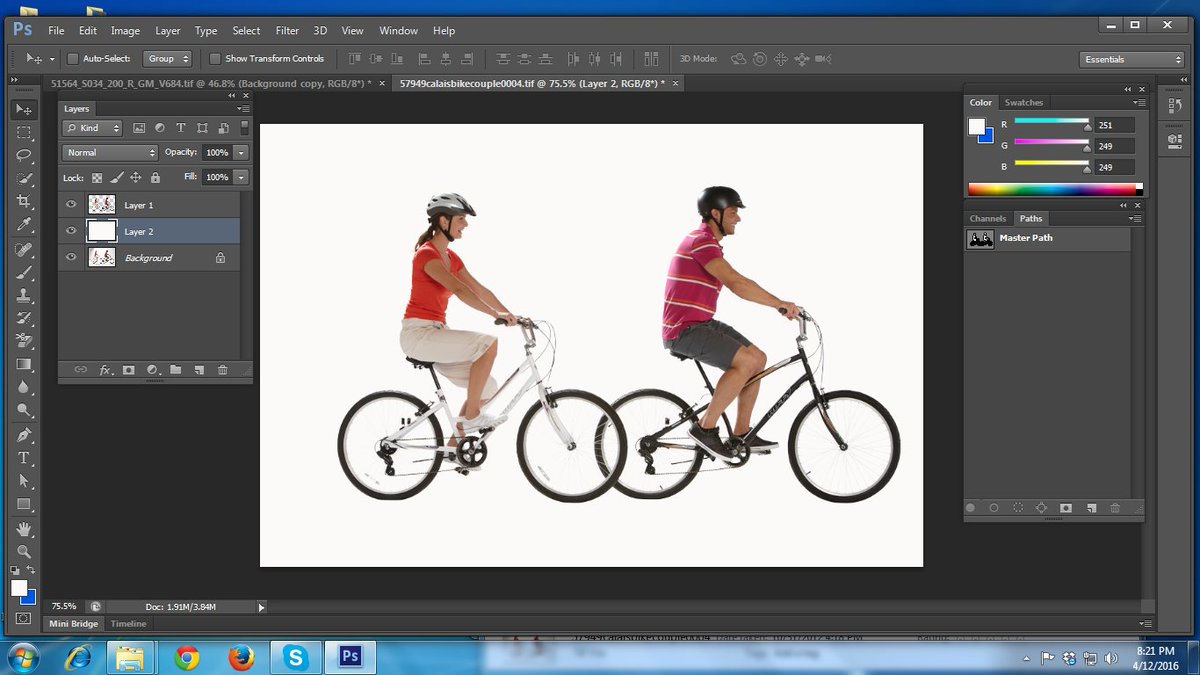The image size is (1200, 675).
Task: Toggle the layer filtering switch
Action: 245,128
